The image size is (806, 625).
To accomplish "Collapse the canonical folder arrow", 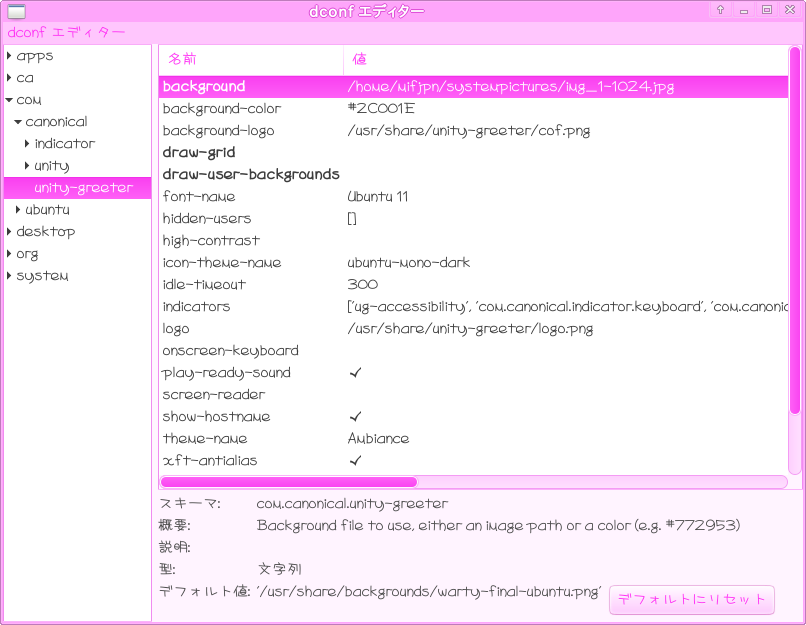I will pos(18,122).
